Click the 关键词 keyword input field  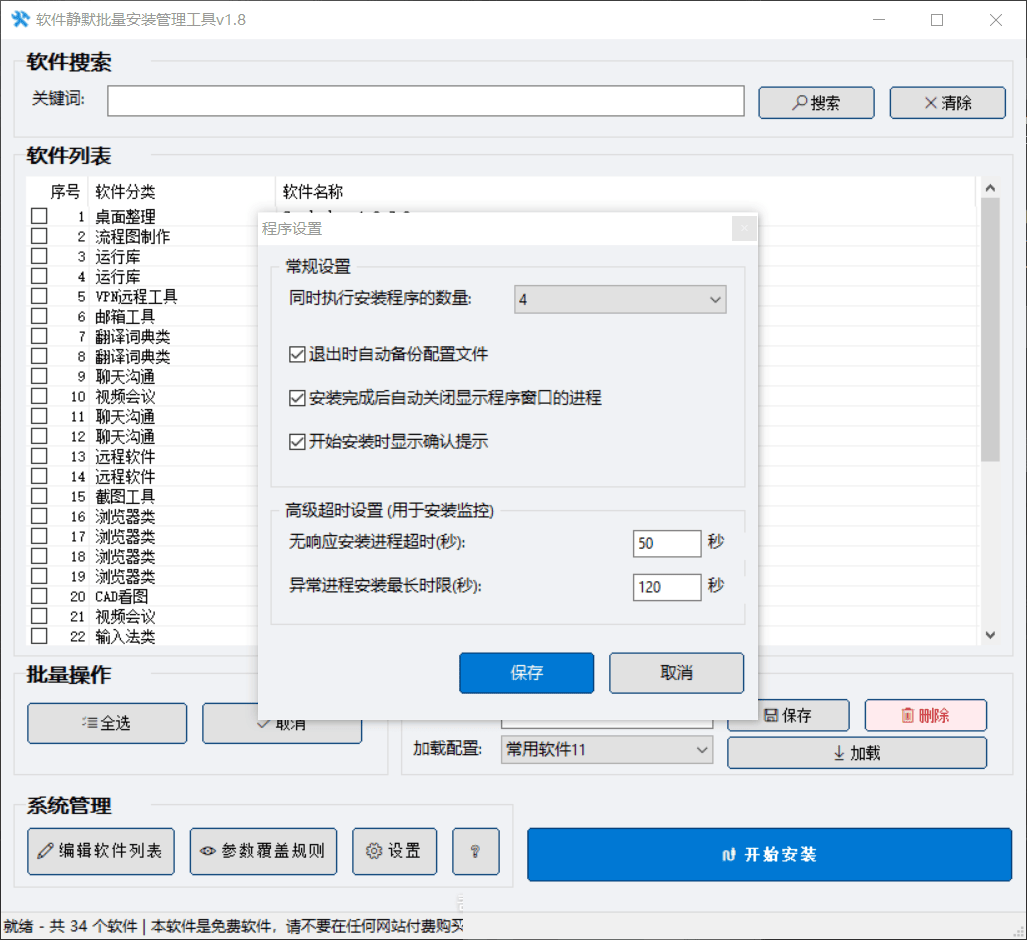click(x=425, y=101)
